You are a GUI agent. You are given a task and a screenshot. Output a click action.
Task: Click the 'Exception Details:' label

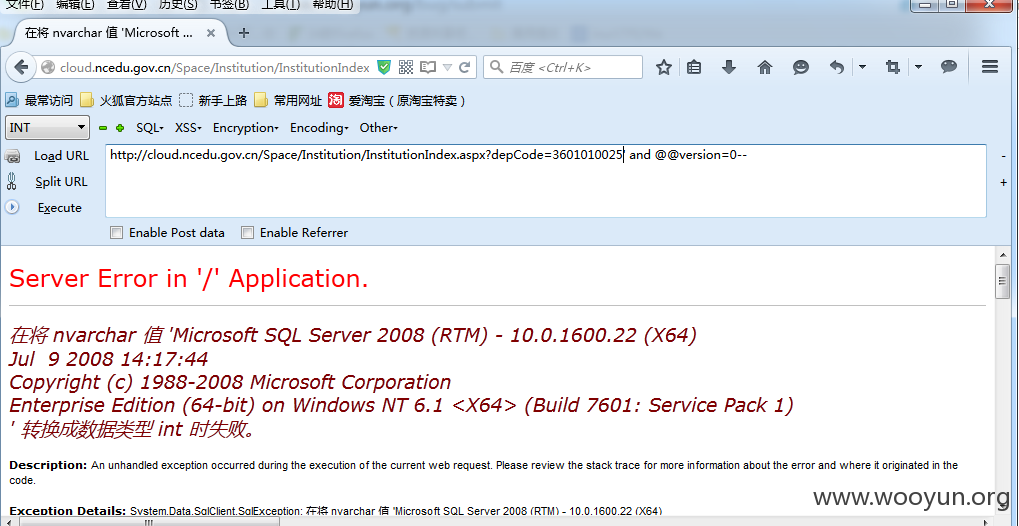point(68,510)
